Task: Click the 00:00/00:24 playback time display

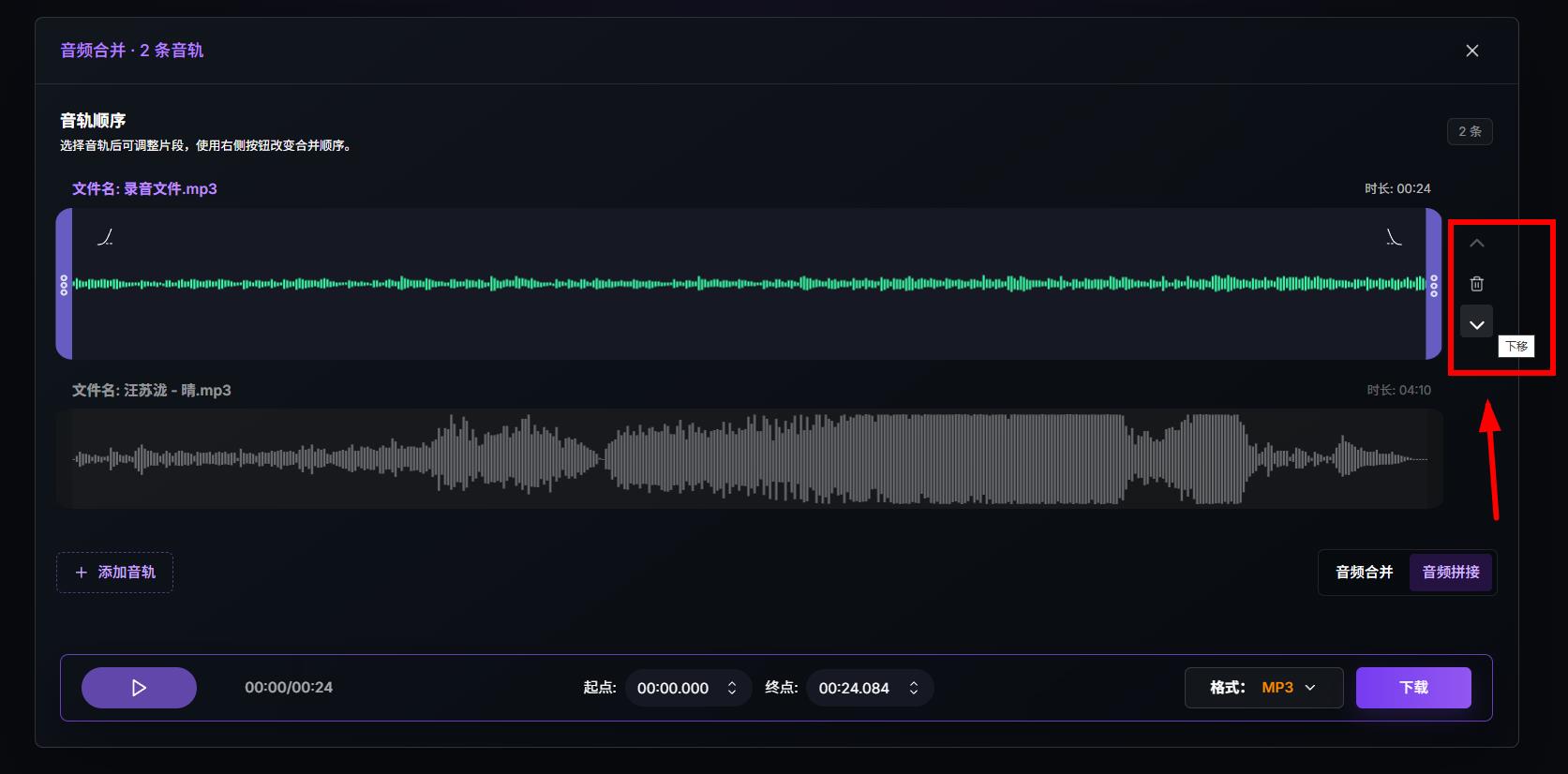Action: tap(289, 688)
